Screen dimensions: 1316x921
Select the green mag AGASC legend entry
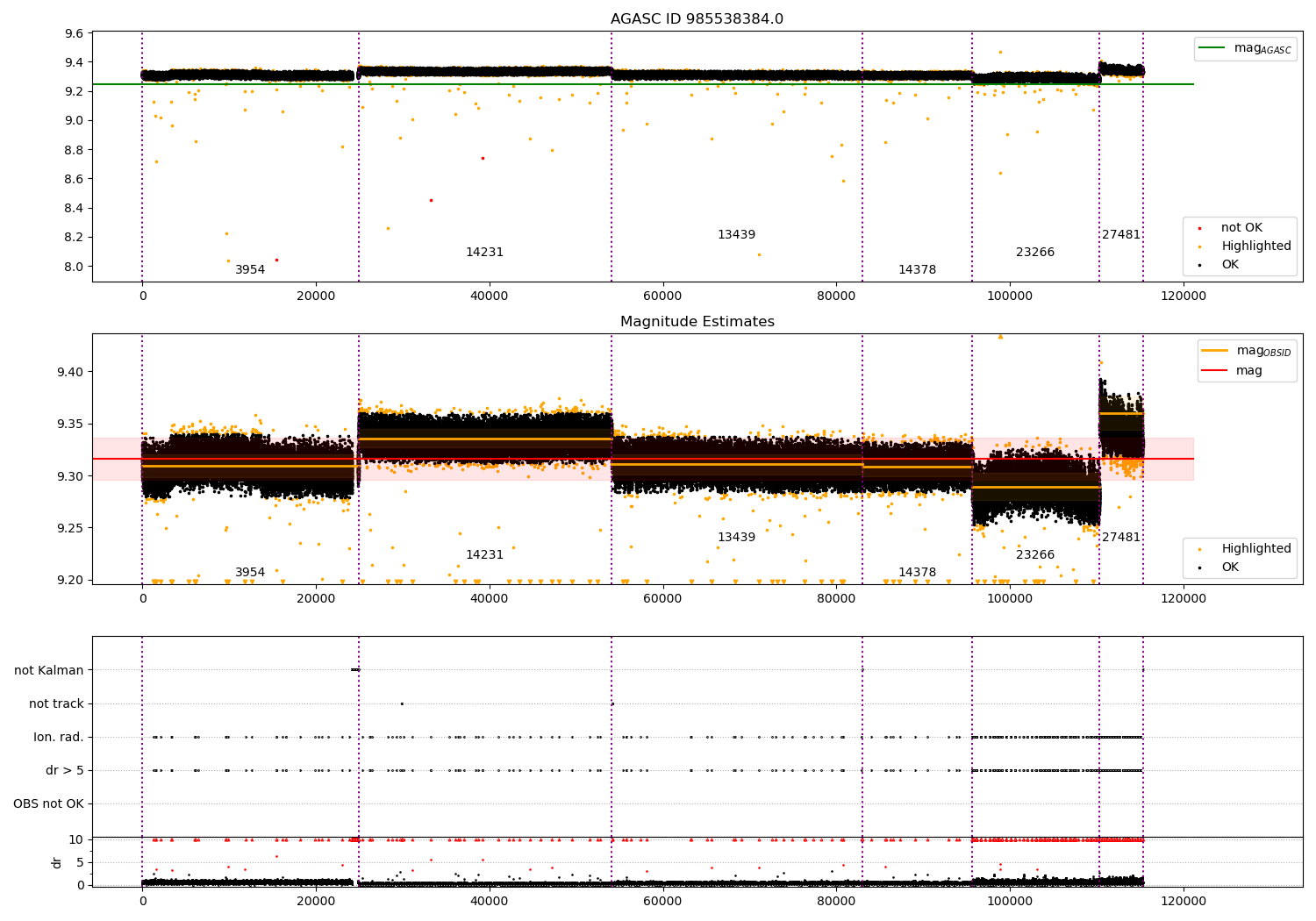point(1244,48)
